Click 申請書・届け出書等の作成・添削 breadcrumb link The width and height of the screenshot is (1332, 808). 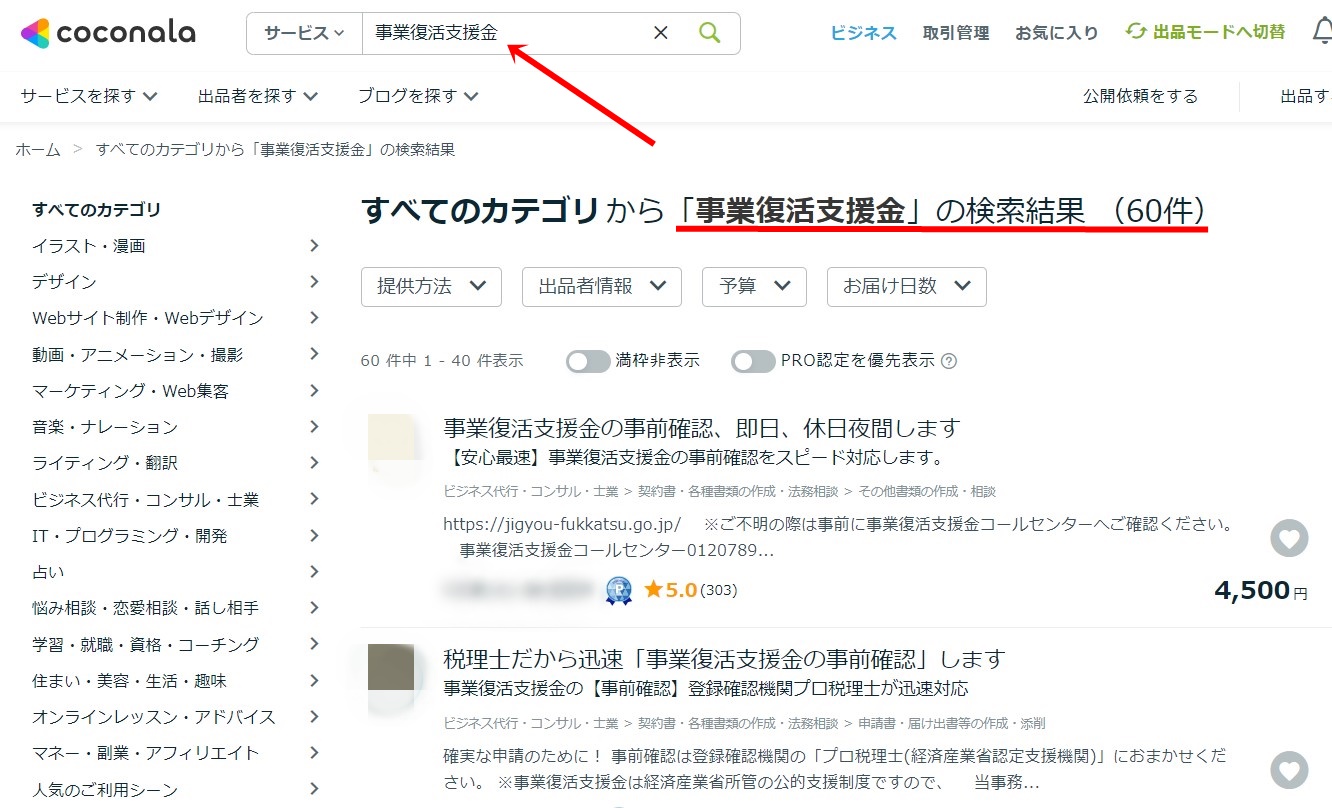tap(951, 723)
